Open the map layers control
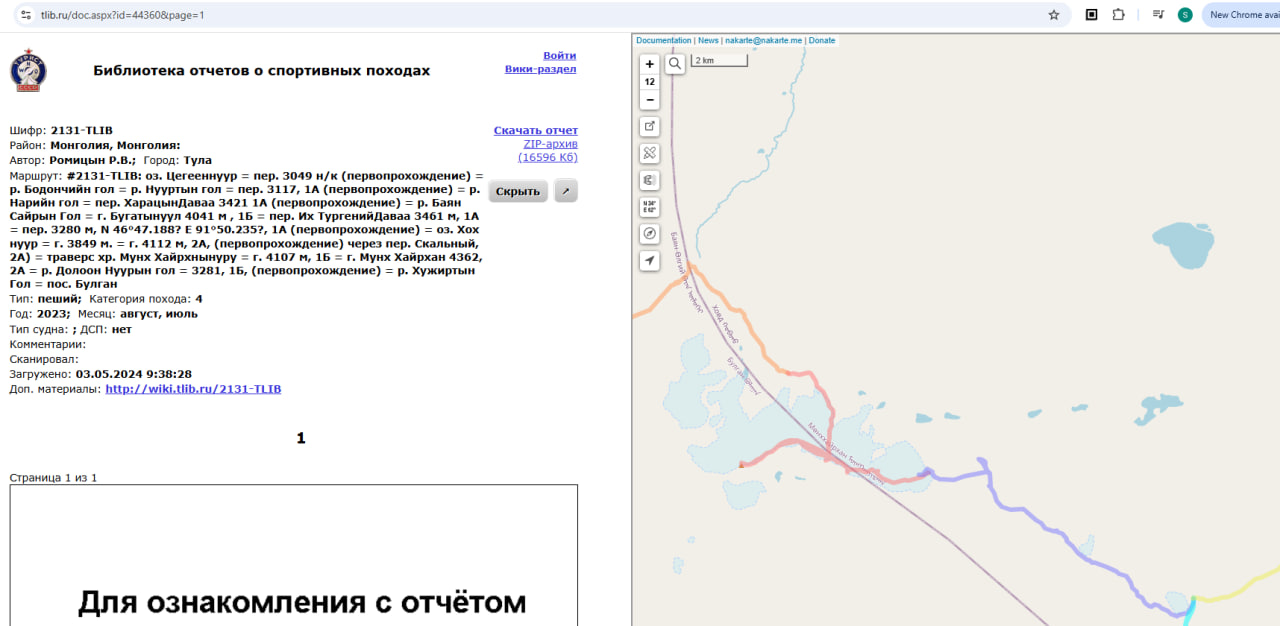This screenshot has width=1280, height=626. point(650,180)
